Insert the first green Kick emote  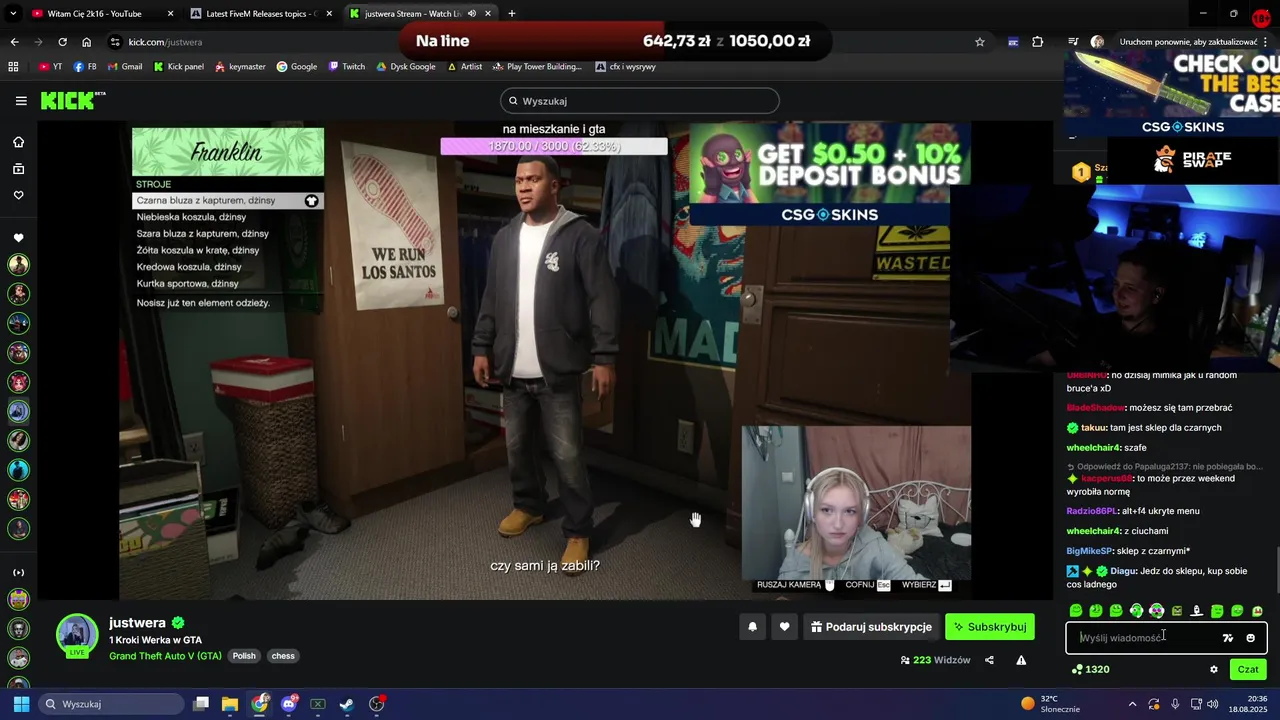point(1076,611)
